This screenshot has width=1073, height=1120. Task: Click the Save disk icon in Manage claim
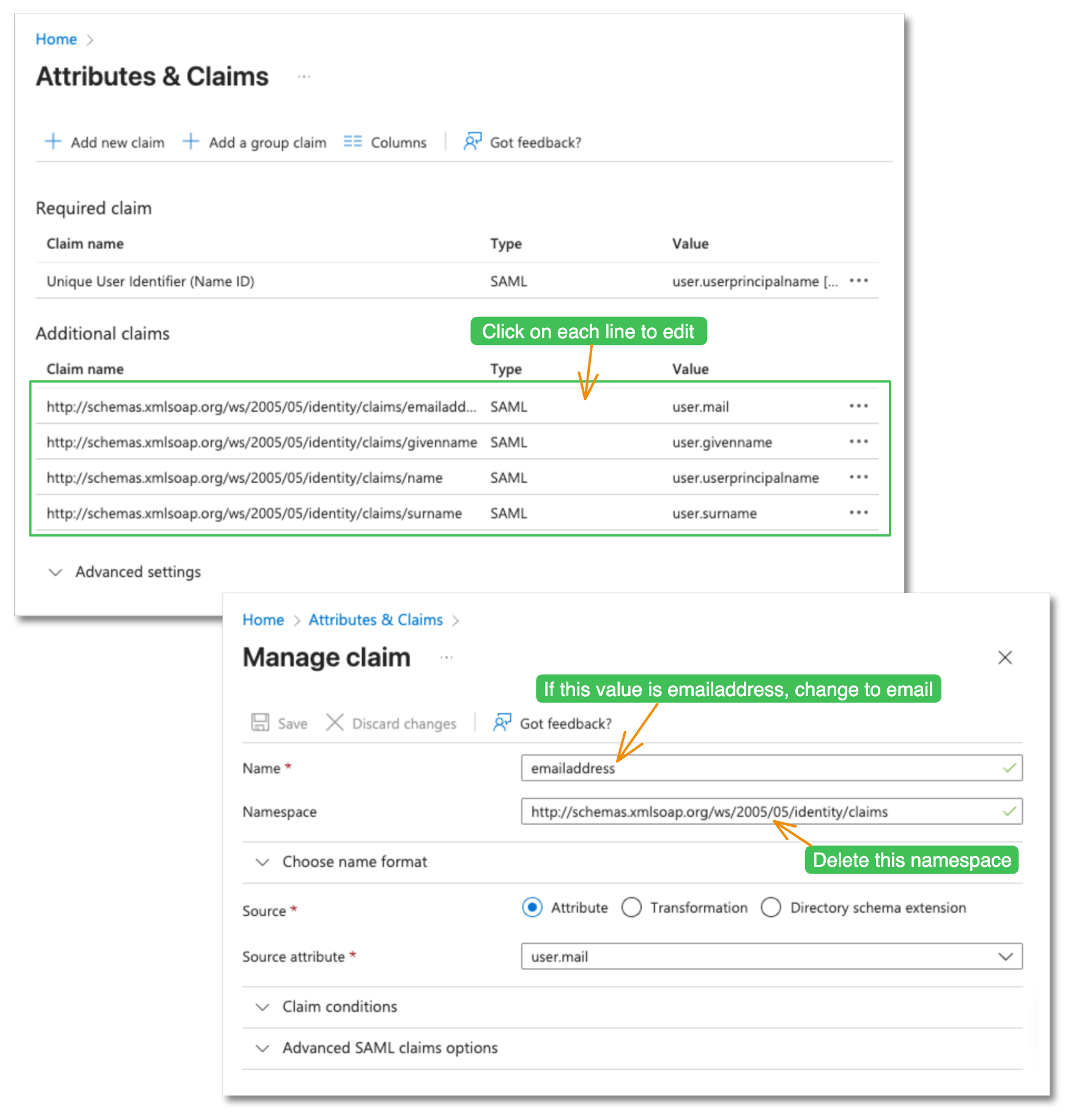pos(260,722)
